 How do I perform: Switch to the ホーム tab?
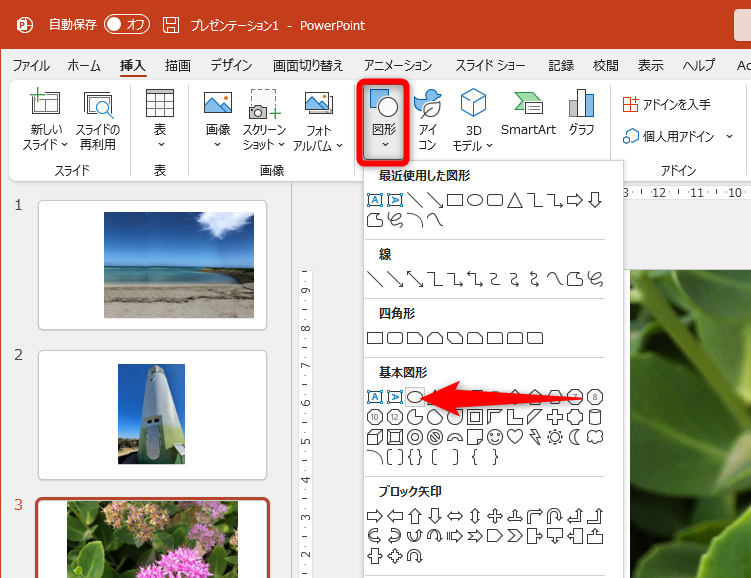point(84,65)
